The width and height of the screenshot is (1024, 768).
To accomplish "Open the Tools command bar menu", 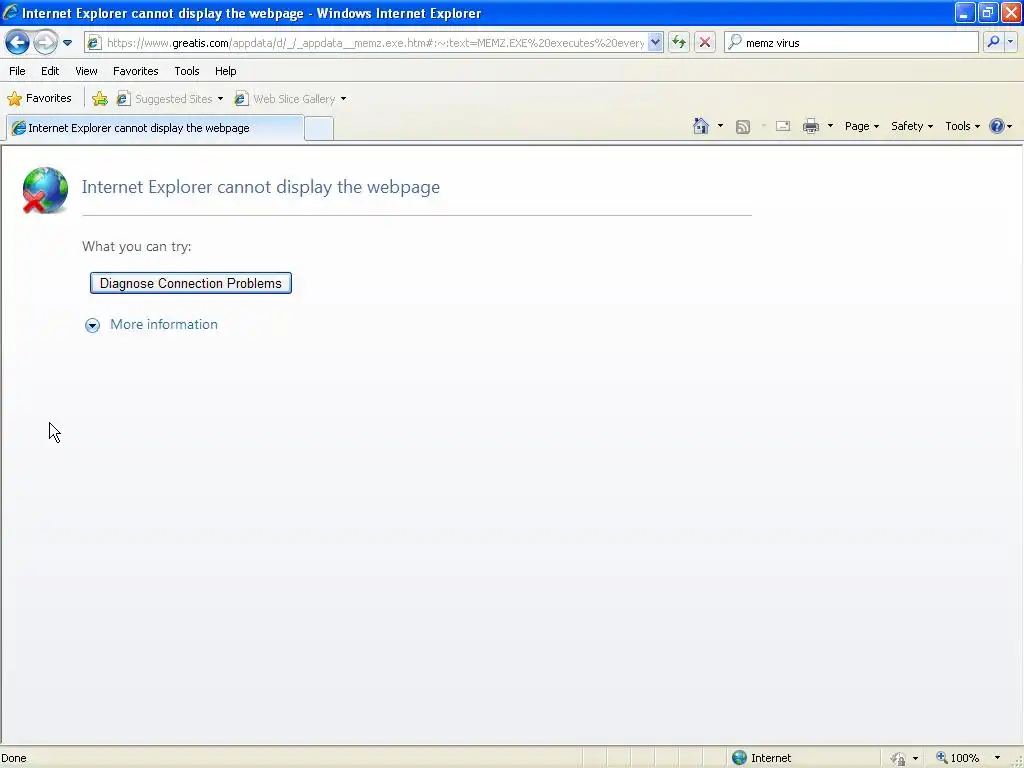I will point(963,126).
